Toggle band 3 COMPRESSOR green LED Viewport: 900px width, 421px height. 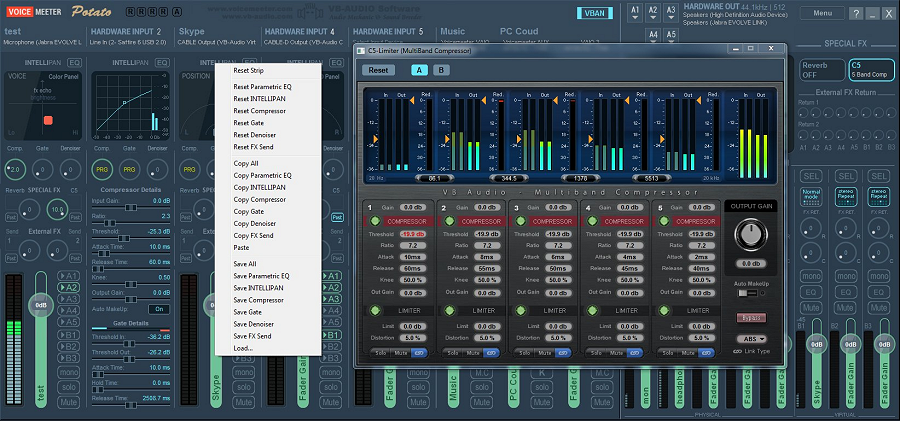[x=521, y=221]
